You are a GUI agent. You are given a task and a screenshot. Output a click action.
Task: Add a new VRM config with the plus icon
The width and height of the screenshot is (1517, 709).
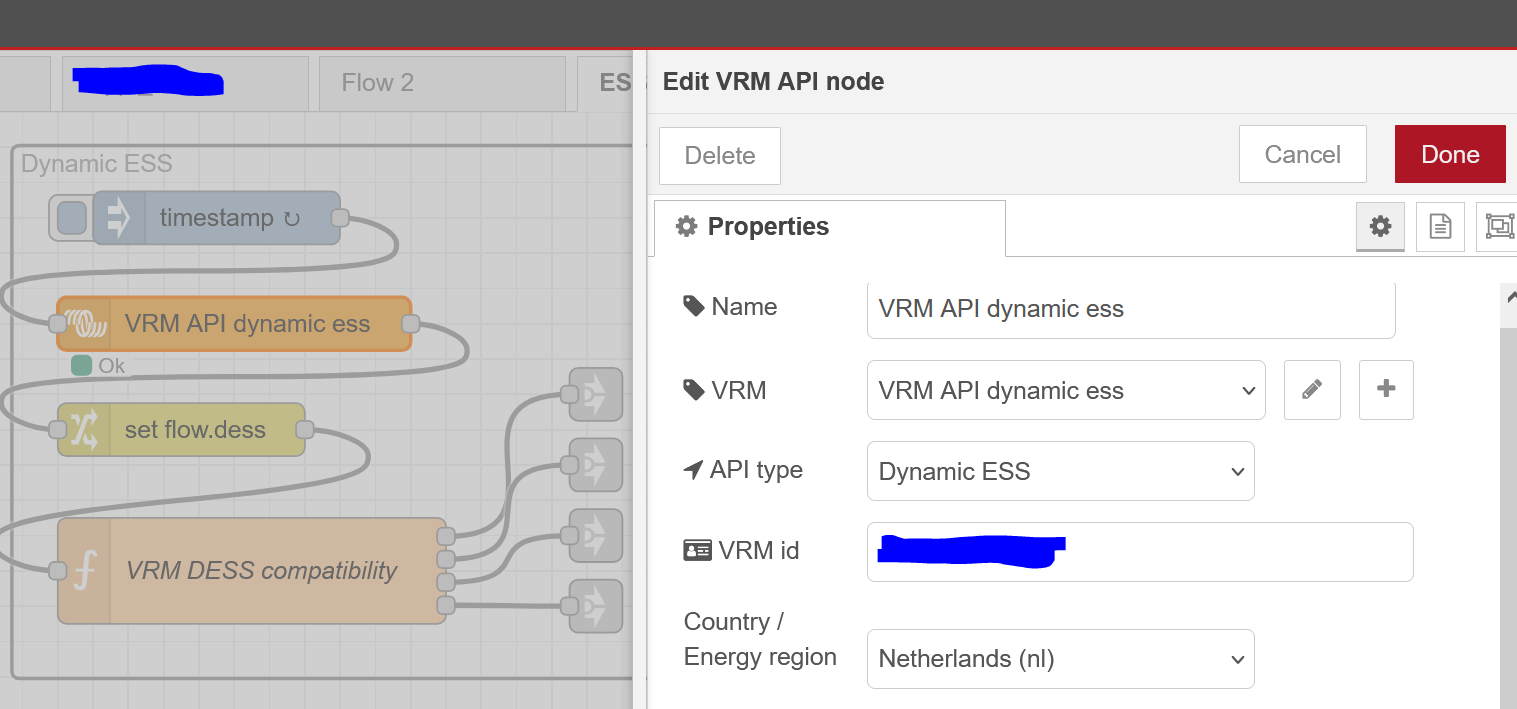tap(1386, 390)
